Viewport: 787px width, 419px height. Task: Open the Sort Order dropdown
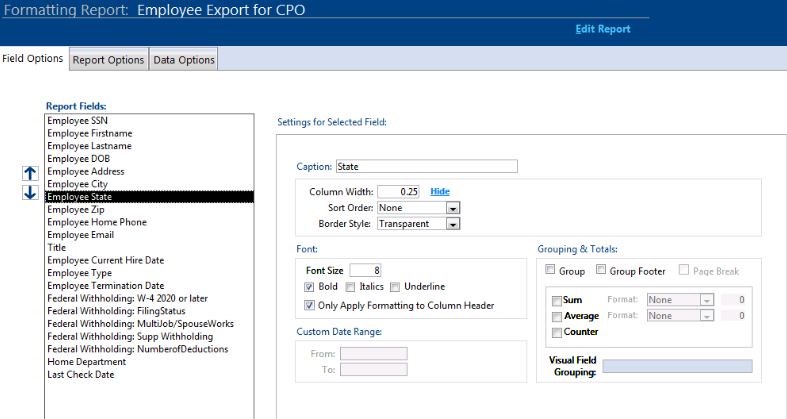[x=453, y=208]
